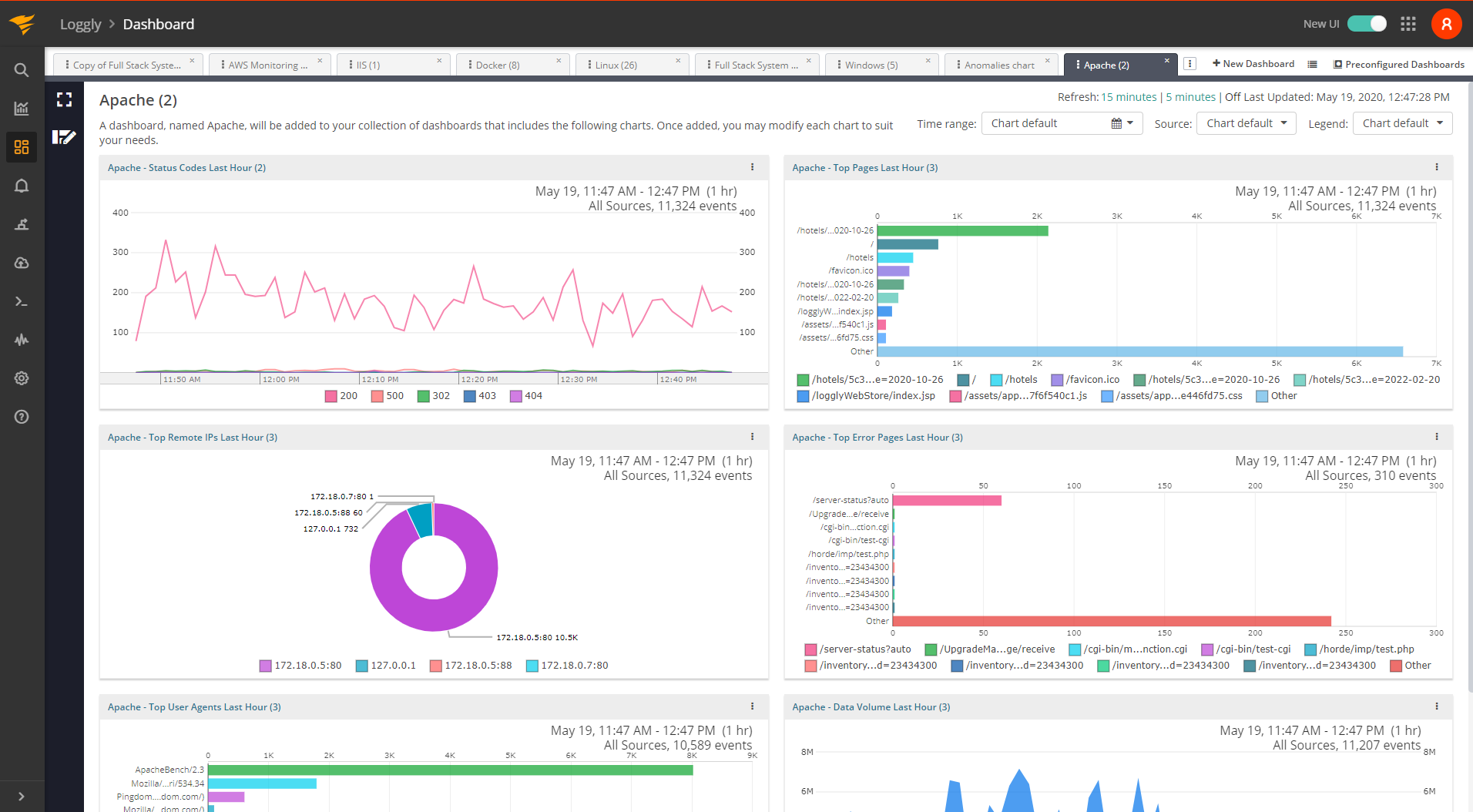Toggle the New UI switch off
The image size is (1473, 812).
point(1367,24)
